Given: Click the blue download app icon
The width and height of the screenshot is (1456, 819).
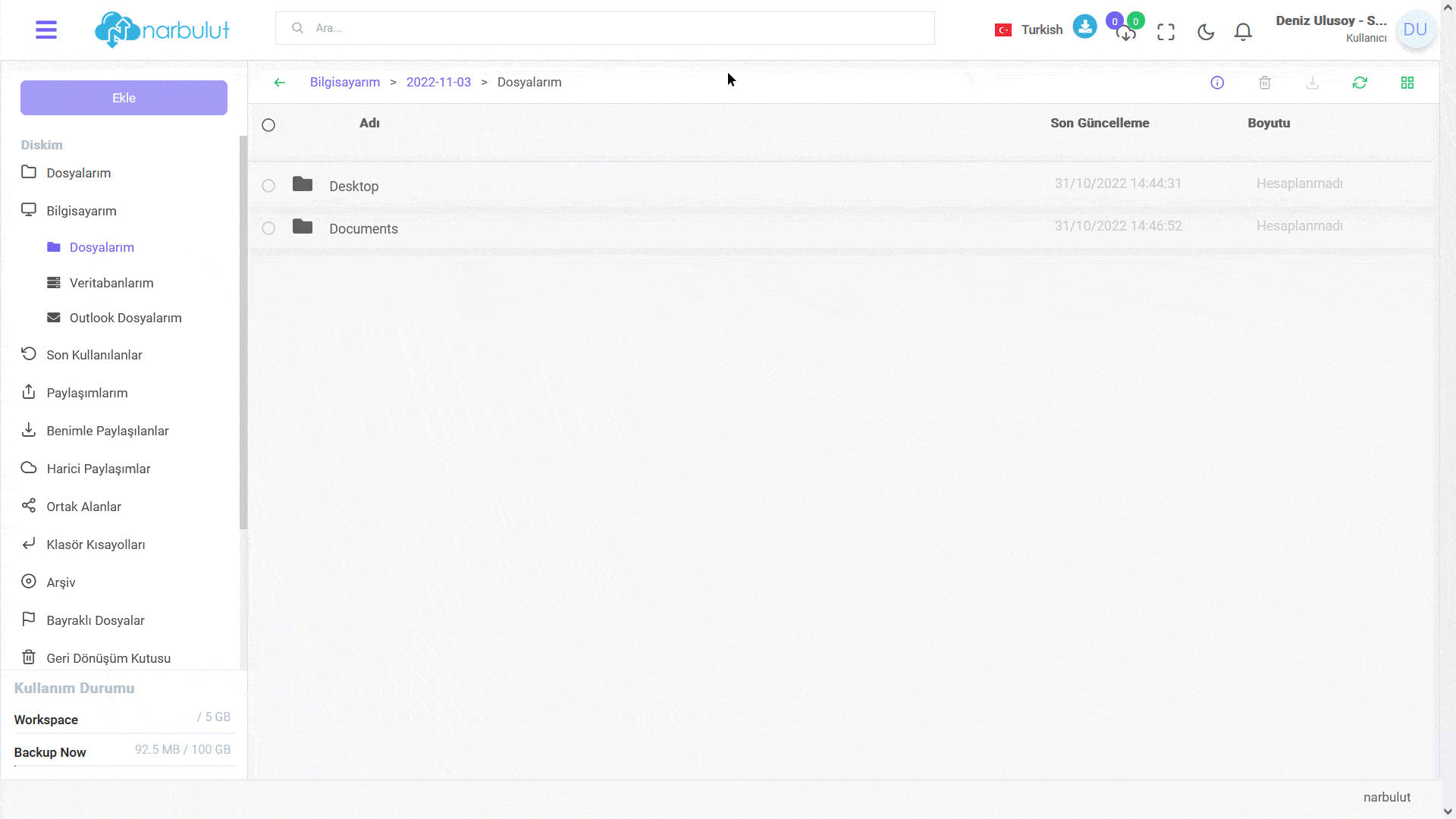Looking at the screenshot, I should click(x=1084, y=27).
